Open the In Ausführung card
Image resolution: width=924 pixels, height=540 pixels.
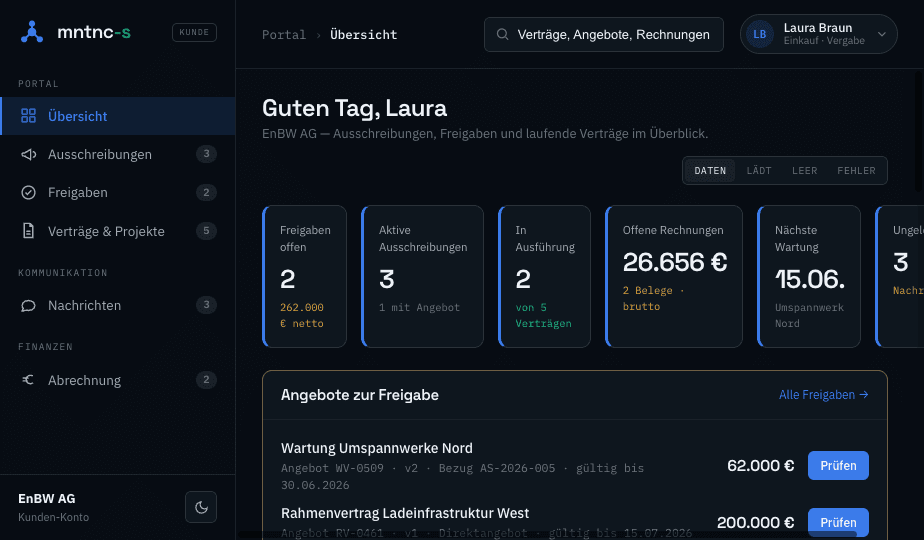[544, 276]
